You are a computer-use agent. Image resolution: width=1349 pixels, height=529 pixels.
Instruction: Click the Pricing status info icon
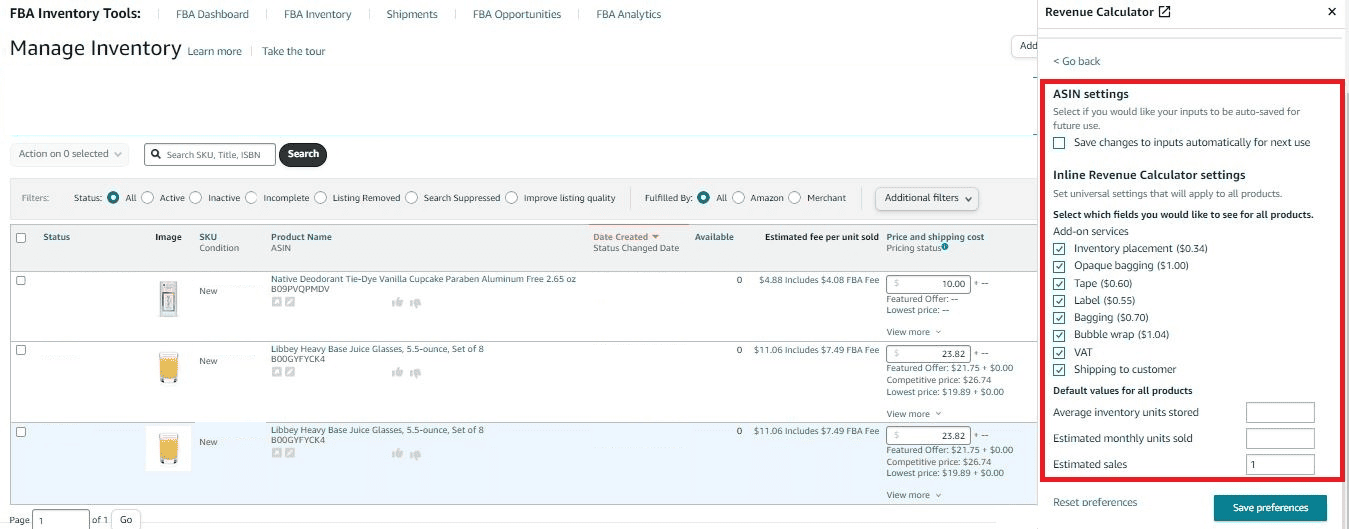coord(945,247)
